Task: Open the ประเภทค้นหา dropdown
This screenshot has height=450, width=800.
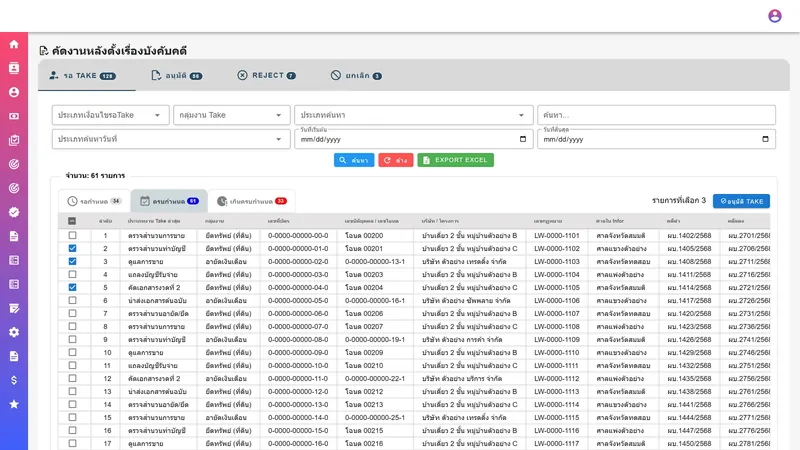Action: click(x=414, y=115)
